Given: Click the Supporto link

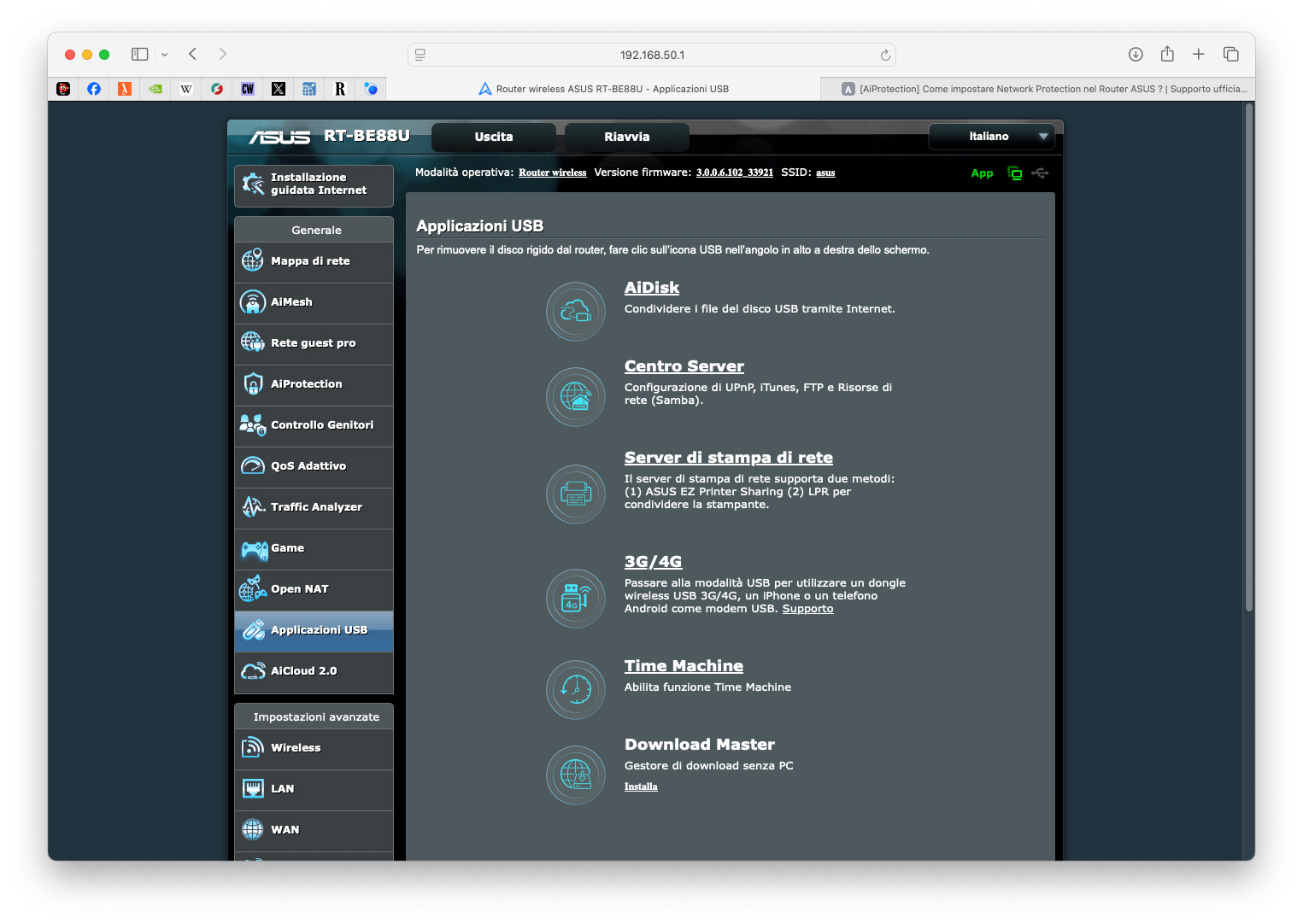Looking at the screenshot, I should [807, 609].
